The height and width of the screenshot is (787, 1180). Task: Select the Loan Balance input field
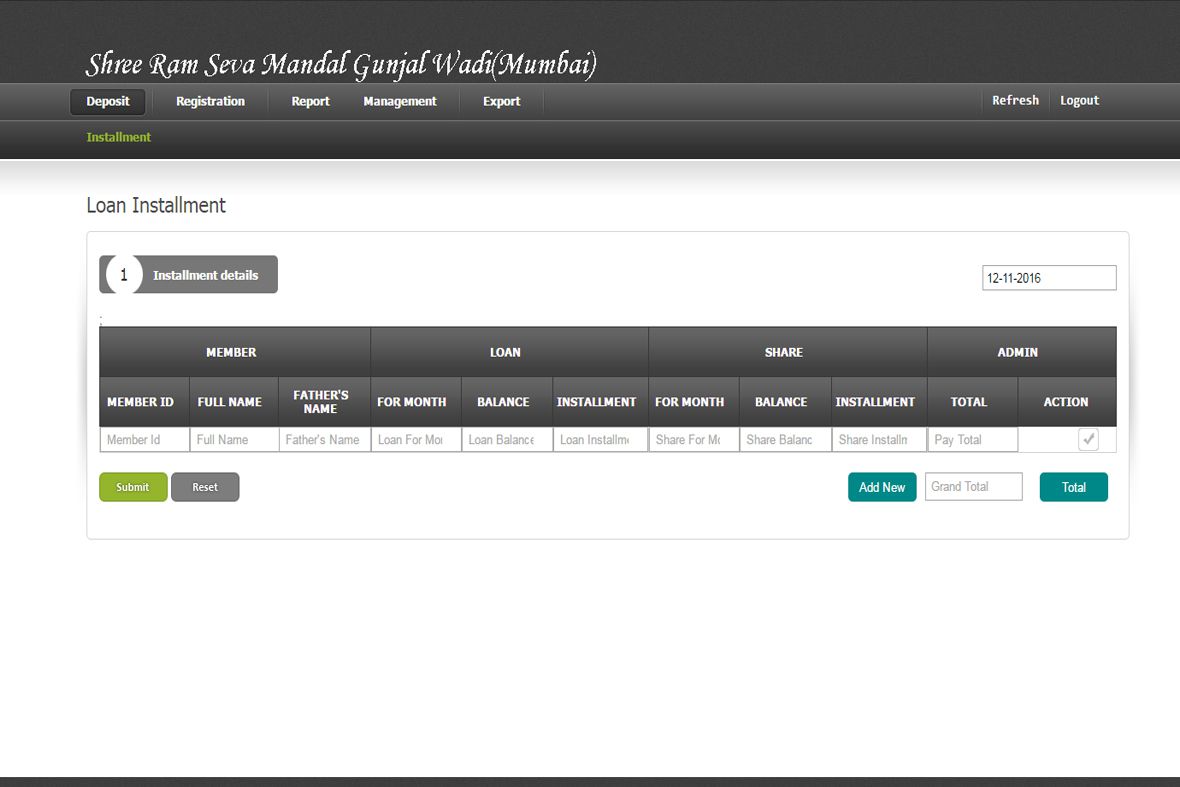[506, 440]
